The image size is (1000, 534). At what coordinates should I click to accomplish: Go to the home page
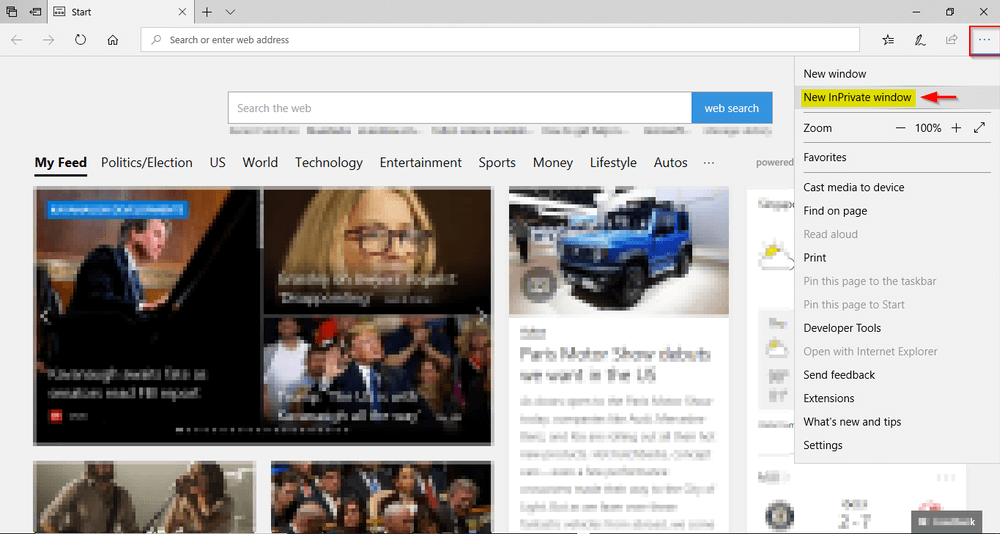click(x=113, y=40)
